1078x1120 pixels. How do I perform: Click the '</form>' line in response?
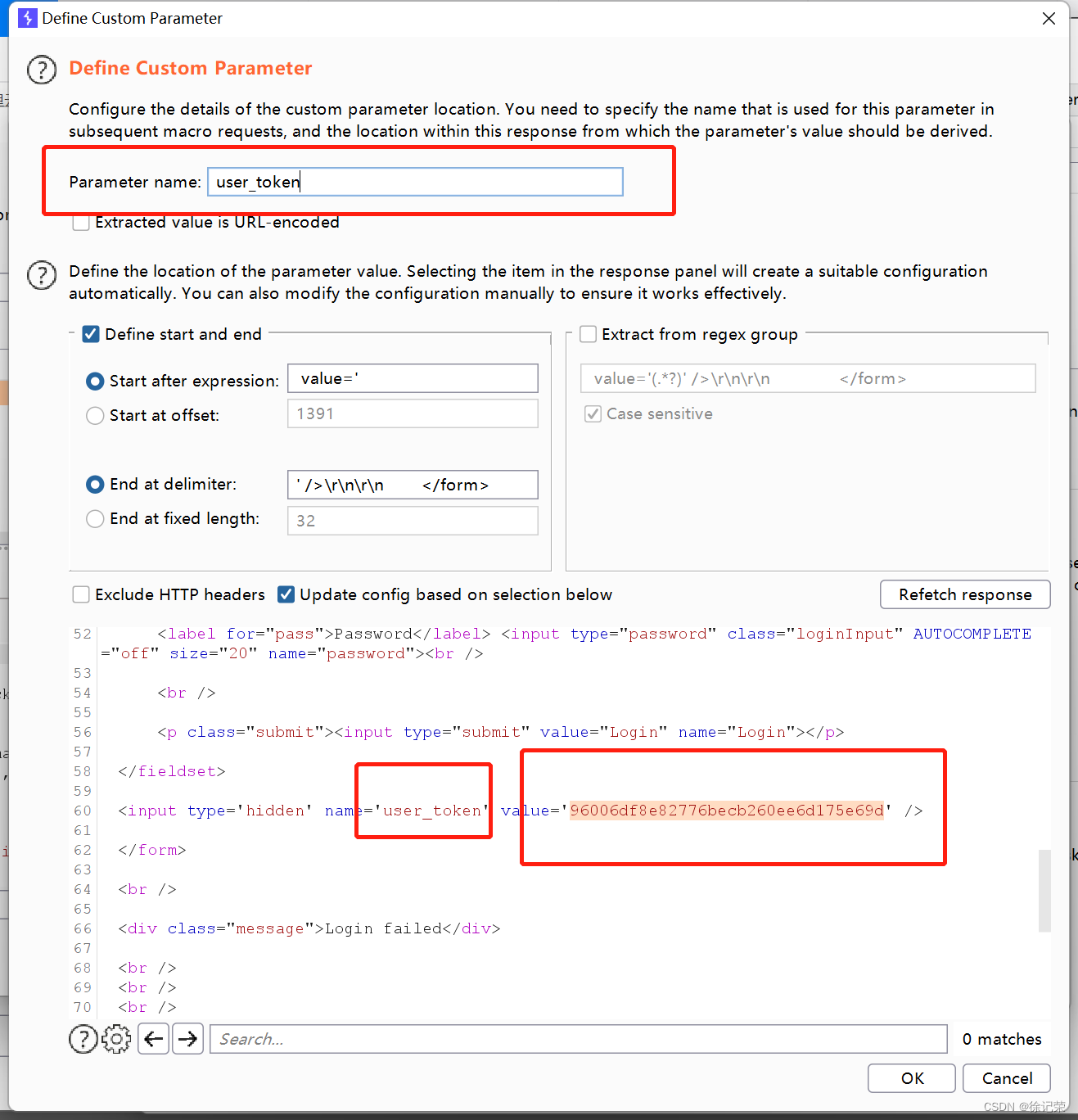152,850
